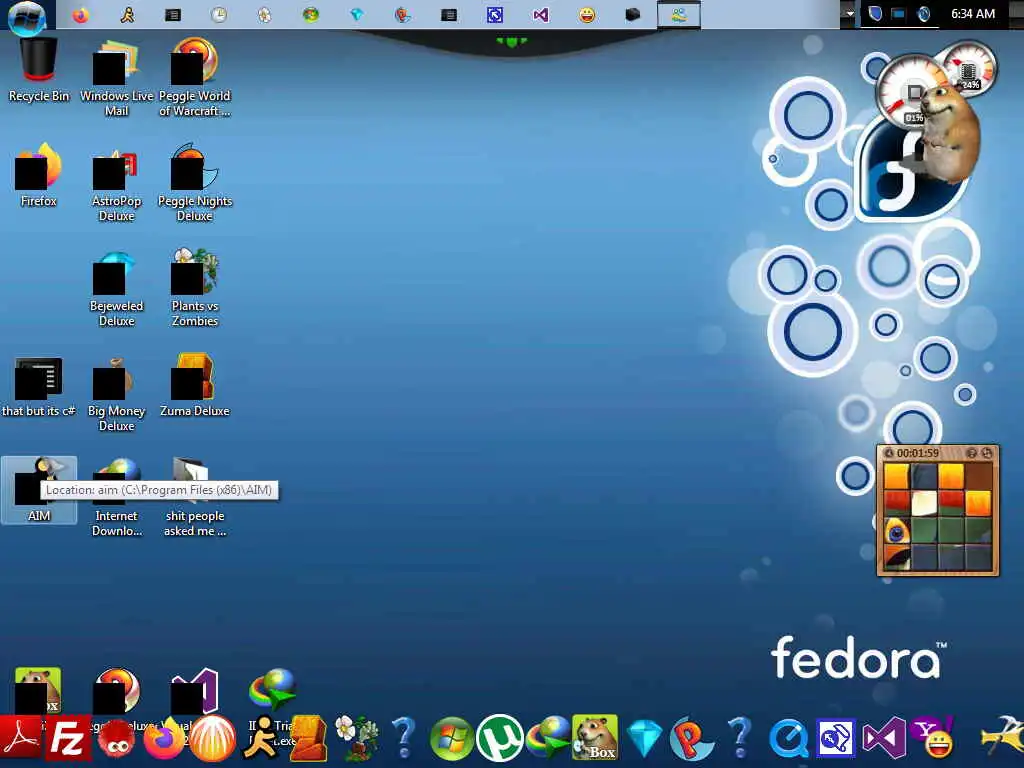Screen dimensions: 1024x768
Task: Launch Peggle 'P' icon in the dock
Action: pyautogui.click(x=692, y=739)
